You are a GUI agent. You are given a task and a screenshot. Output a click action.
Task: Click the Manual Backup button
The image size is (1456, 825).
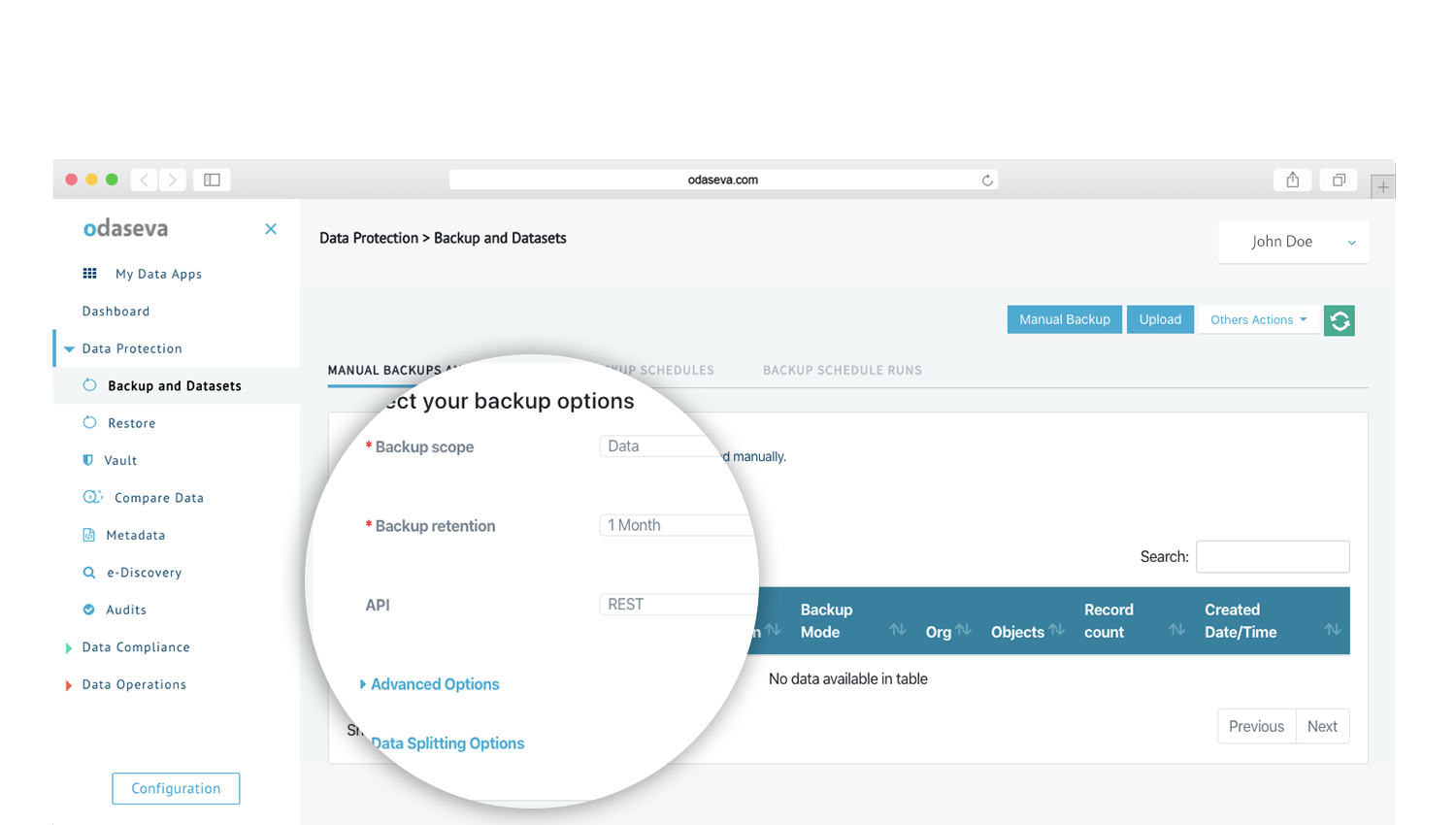point(1065,319)
